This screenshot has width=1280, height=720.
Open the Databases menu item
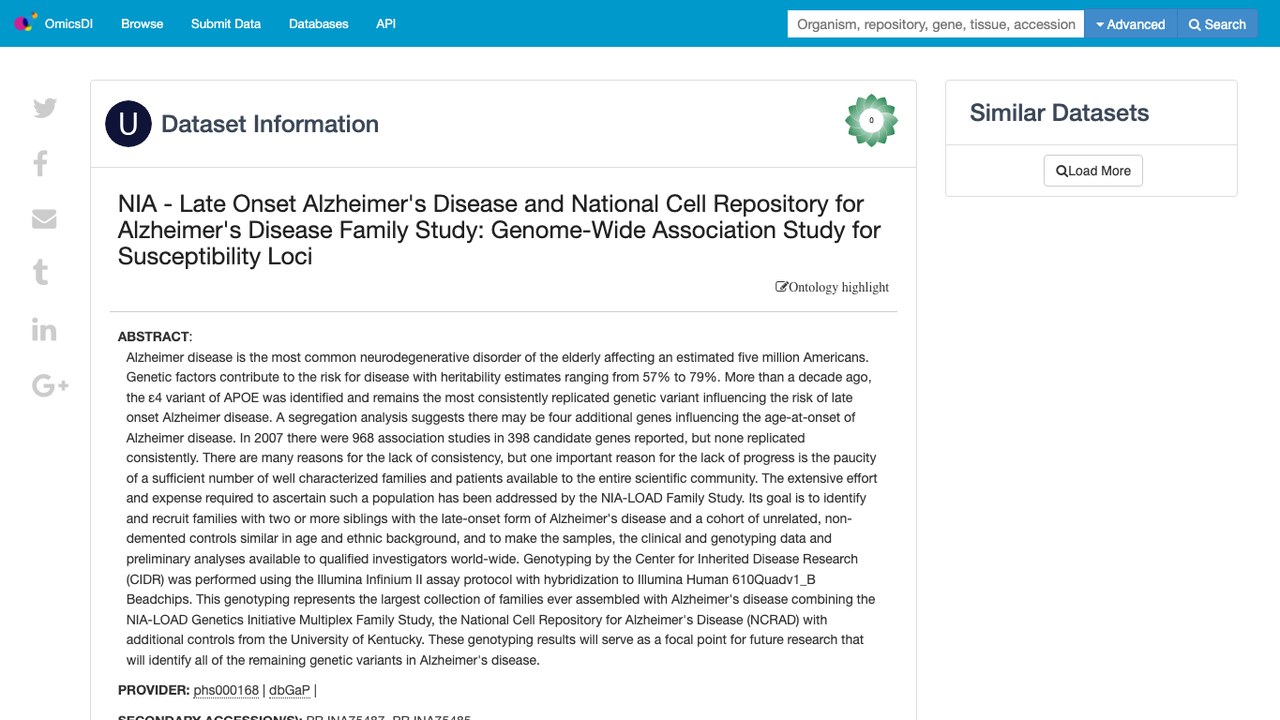(x=319, y=24)
